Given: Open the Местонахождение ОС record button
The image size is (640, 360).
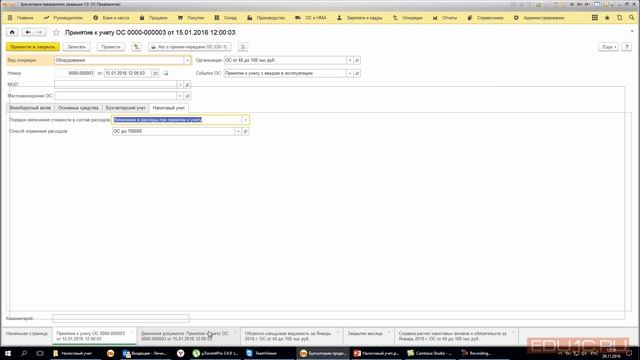Looking at the screenshot, I should tap(187, 96).
